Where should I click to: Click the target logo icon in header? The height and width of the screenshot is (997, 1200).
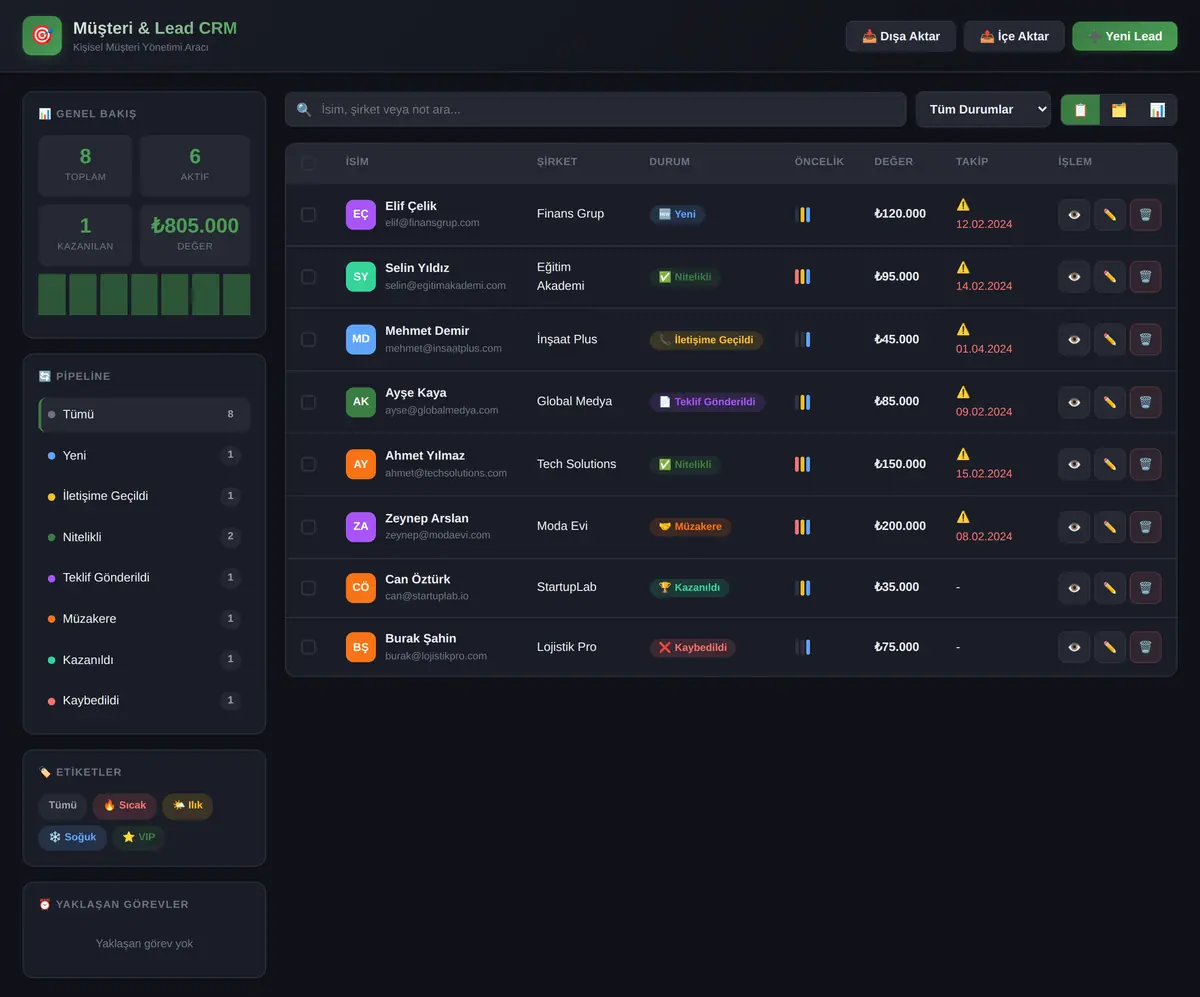[42, 36]
